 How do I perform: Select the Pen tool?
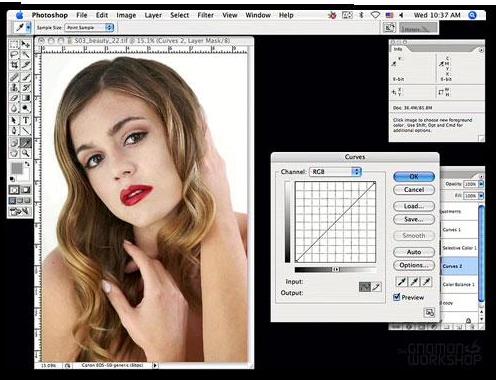point(14,131)
